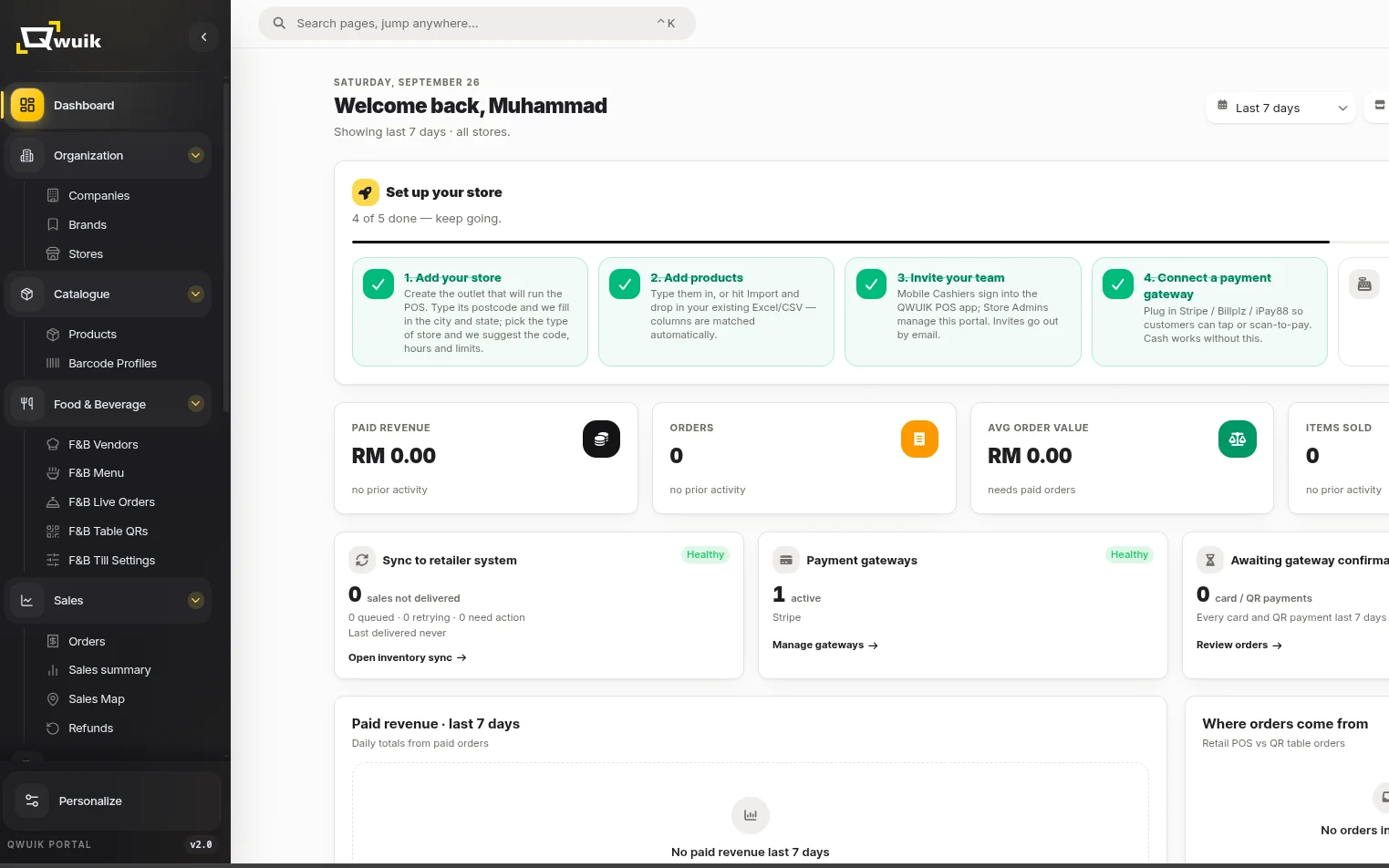Click the Avg Order Value scales icon
This screenshot has width=1389, height=868.
coord(1238,439)
